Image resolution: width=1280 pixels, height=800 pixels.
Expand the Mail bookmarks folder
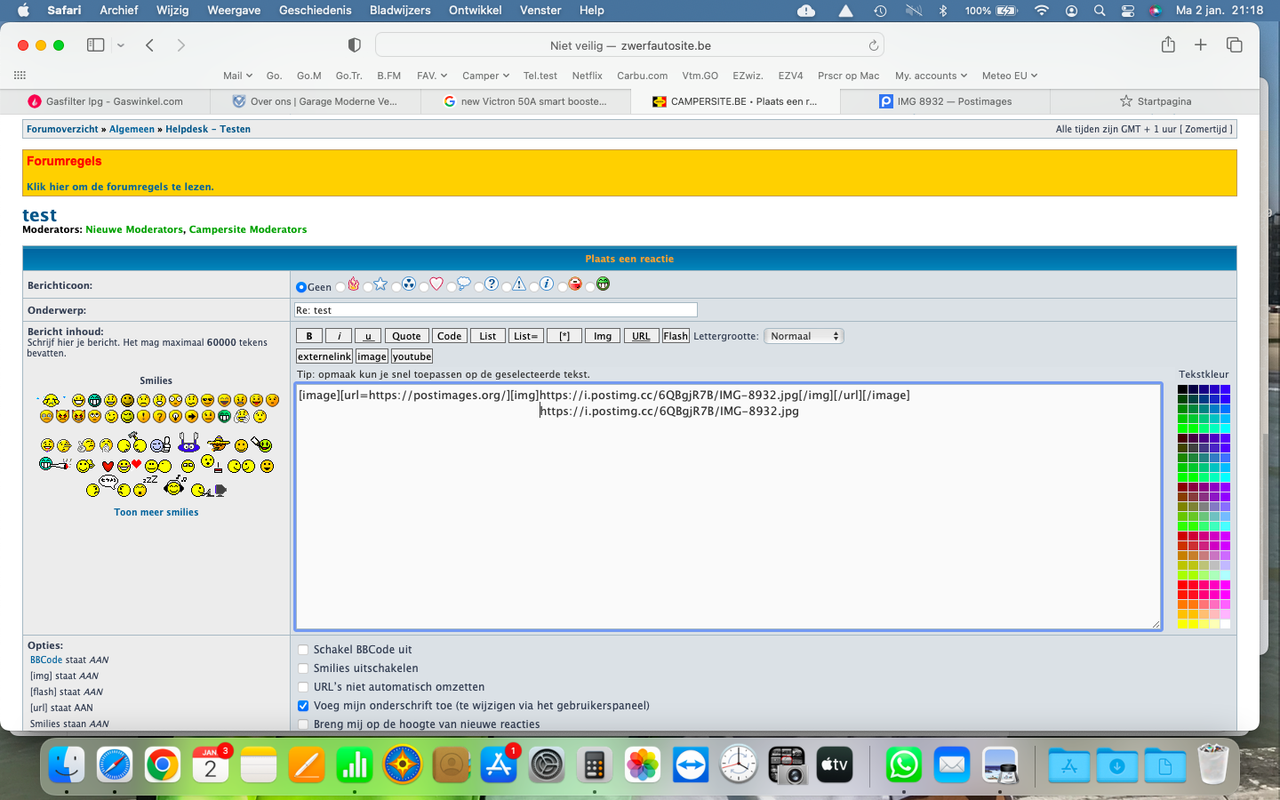tap(238, 75)
